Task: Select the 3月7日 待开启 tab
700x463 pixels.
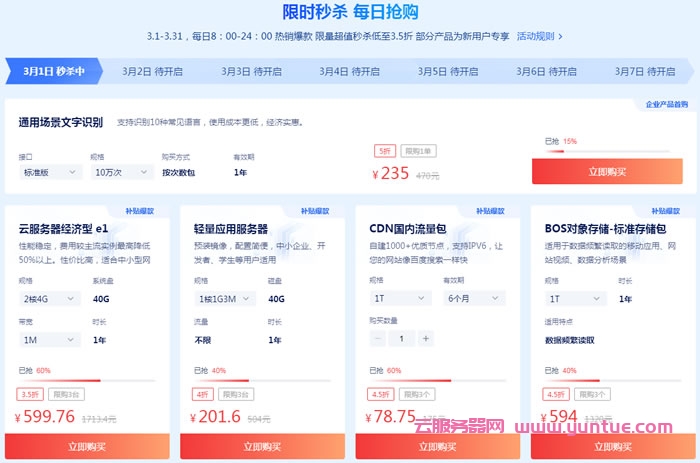Action: click(643, 72)
